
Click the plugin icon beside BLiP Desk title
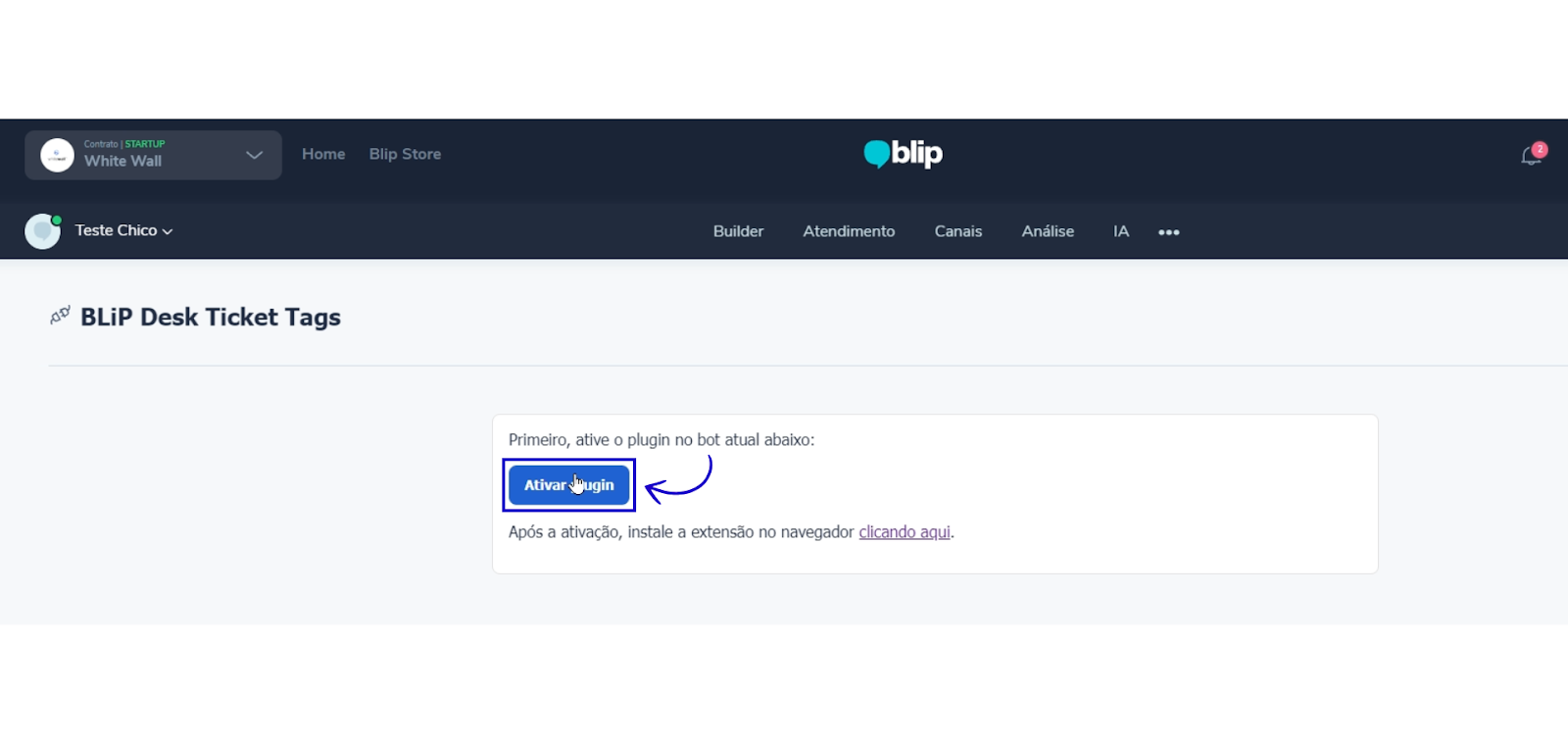click(60, 316)
